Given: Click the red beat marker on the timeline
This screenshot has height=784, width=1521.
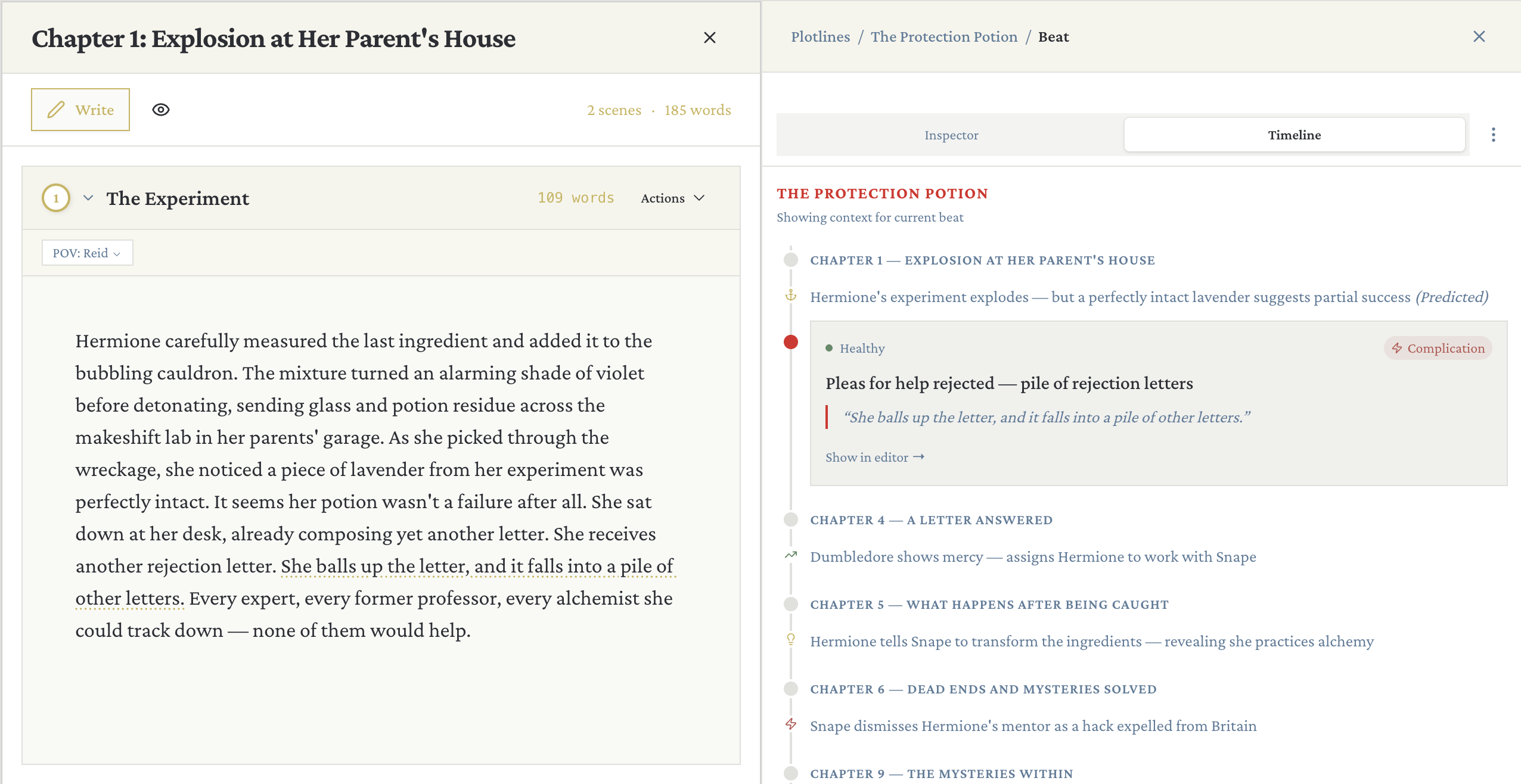Looking at the screenshot, I should pyautogui.click(x=790, y=341).
